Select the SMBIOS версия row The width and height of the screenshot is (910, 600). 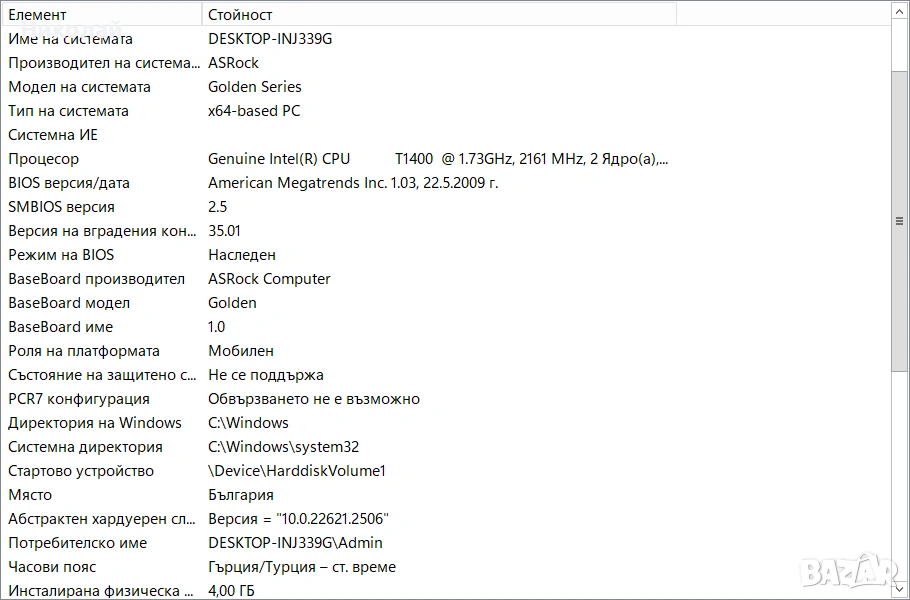[x=61, y=207]
